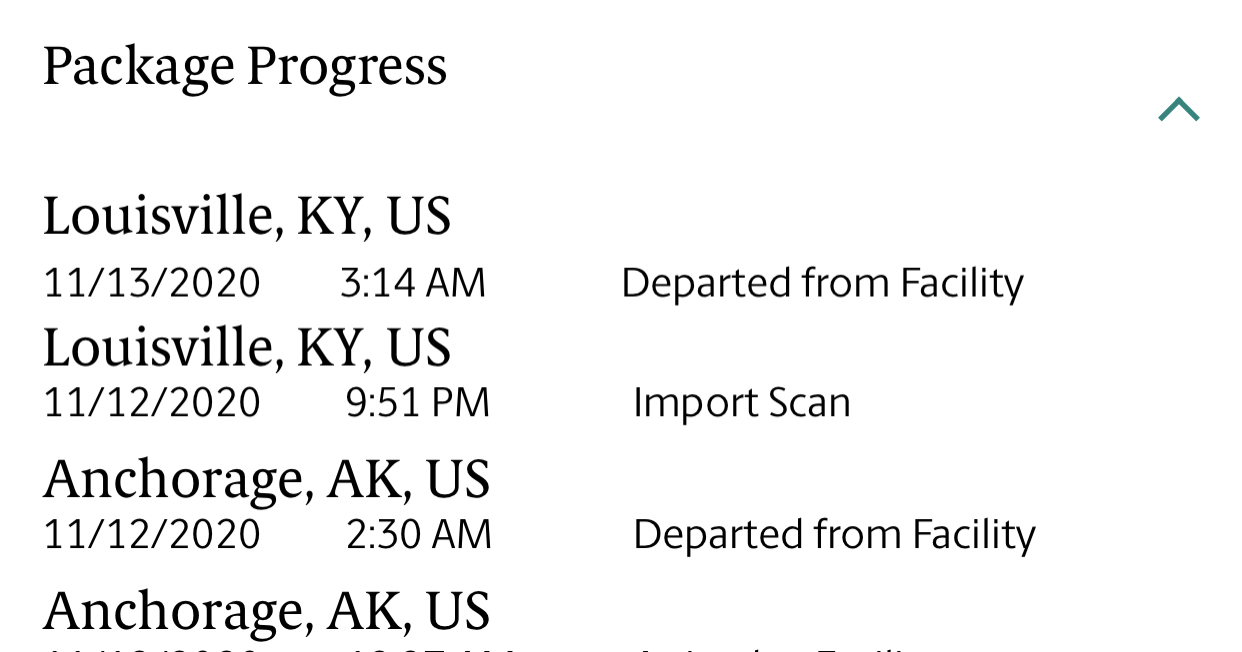Select Anchorage, AK, US above 2:30 AM row

[266, 478]
